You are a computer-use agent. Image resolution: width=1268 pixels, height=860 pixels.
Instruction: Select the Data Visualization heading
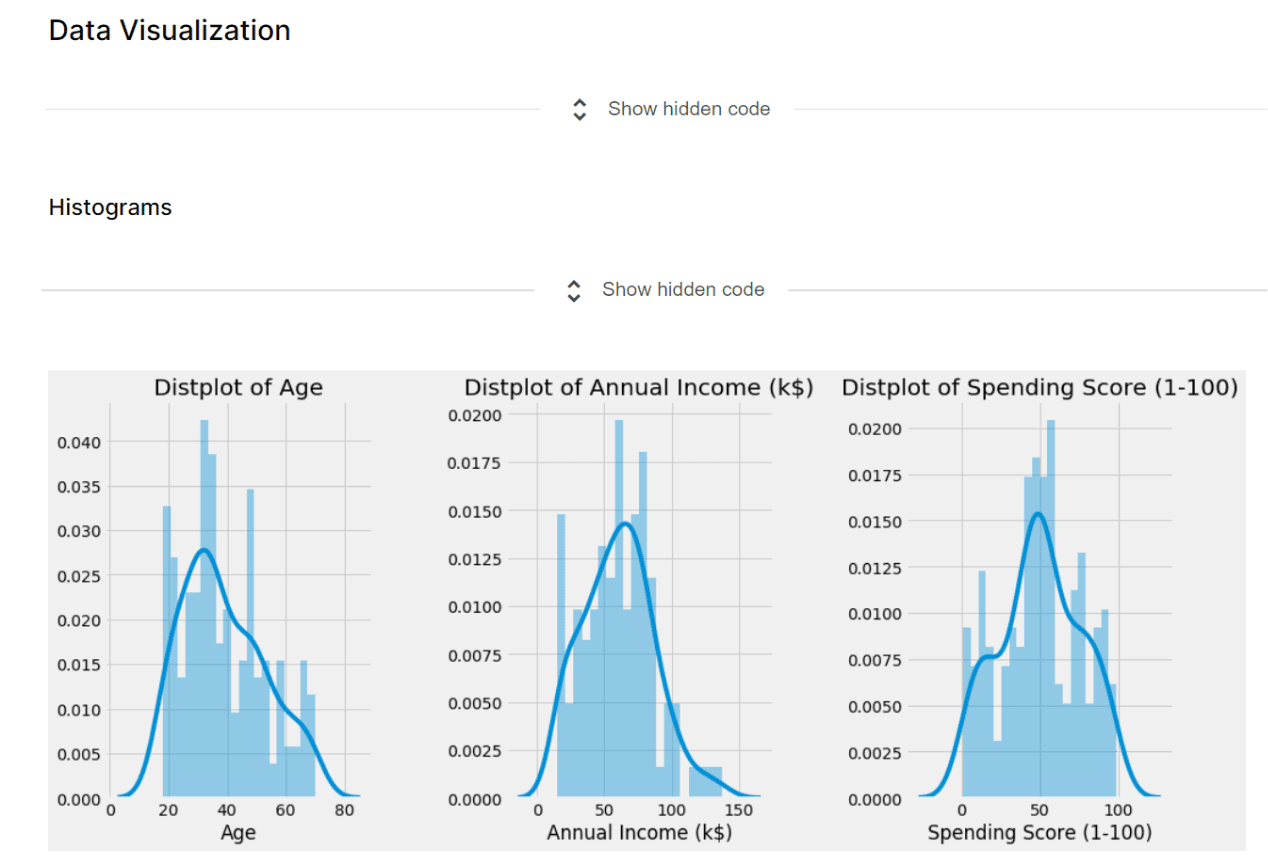pos(168,30)
